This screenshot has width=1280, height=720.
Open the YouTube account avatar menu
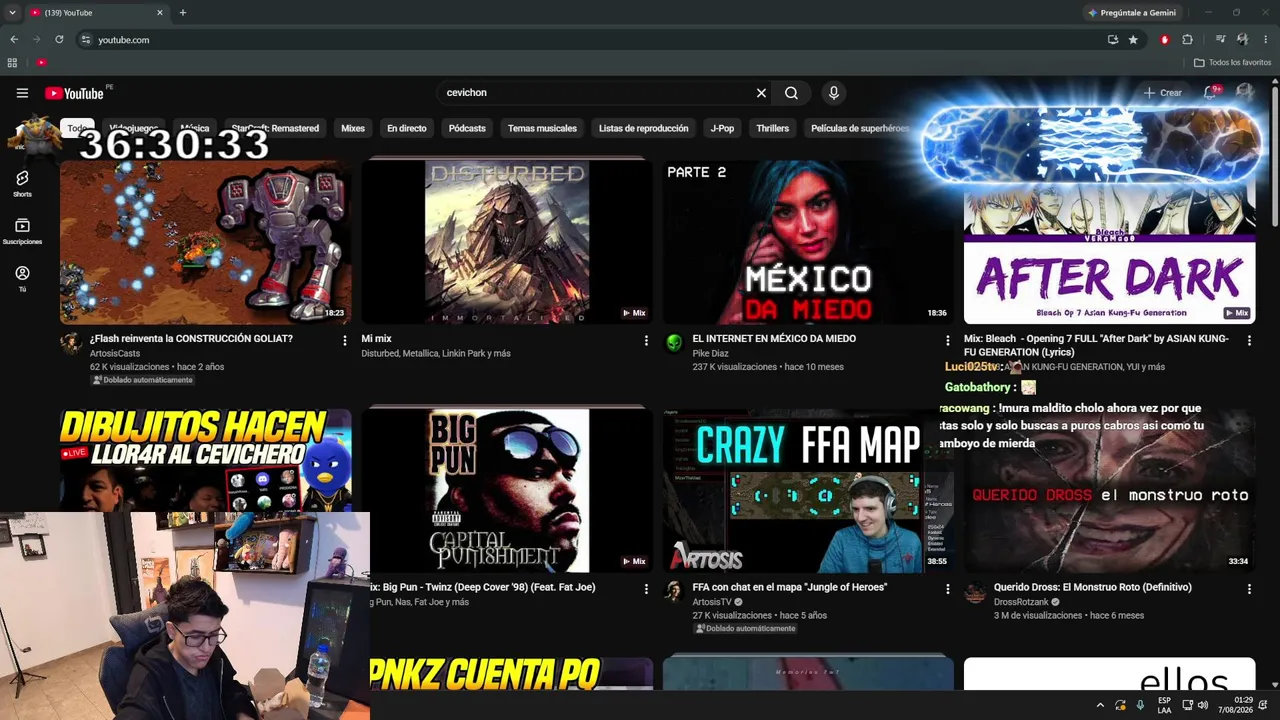click(1245, 93)
